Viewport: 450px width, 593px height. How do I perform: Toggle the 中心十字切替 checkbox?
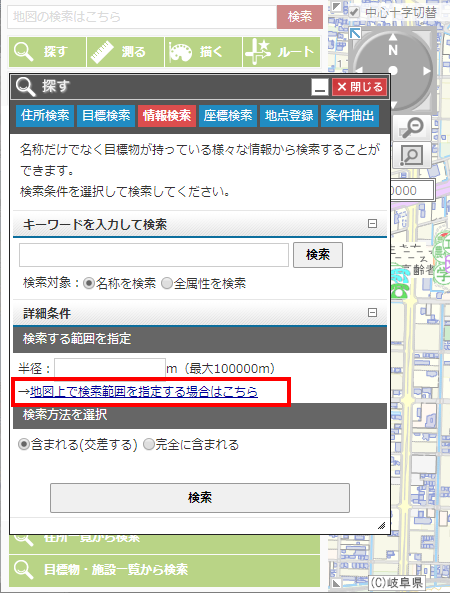(354, 12)
